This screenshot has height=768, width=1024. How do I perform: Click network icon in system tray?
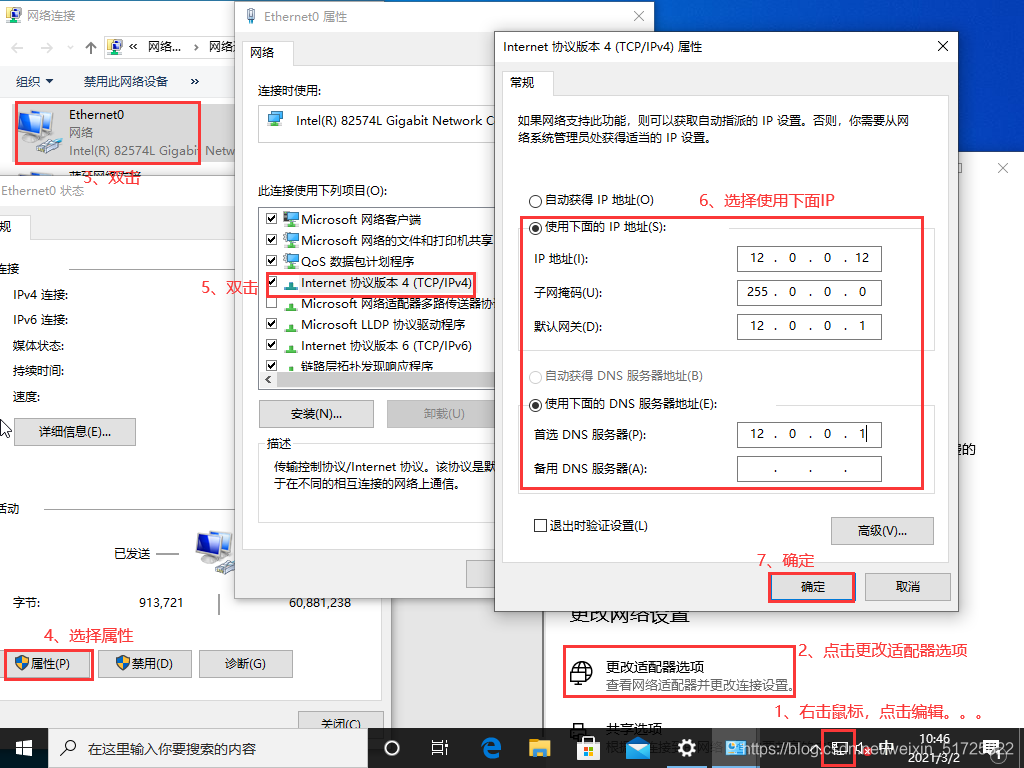pyautogui.click(x=839, y=748)
